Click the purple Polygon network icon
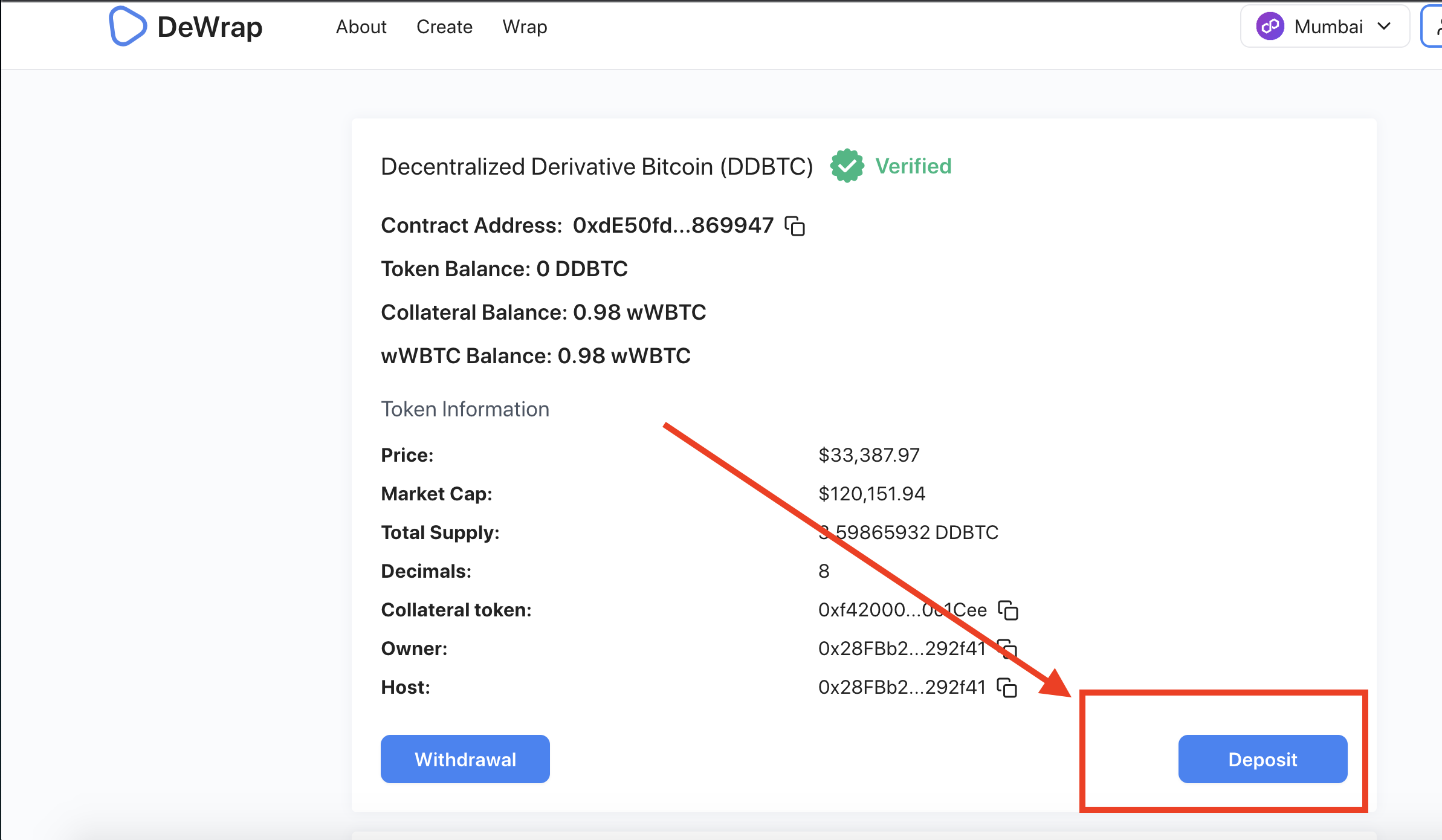Viewport: 1442px width, 840px height. pos(1270,27)
